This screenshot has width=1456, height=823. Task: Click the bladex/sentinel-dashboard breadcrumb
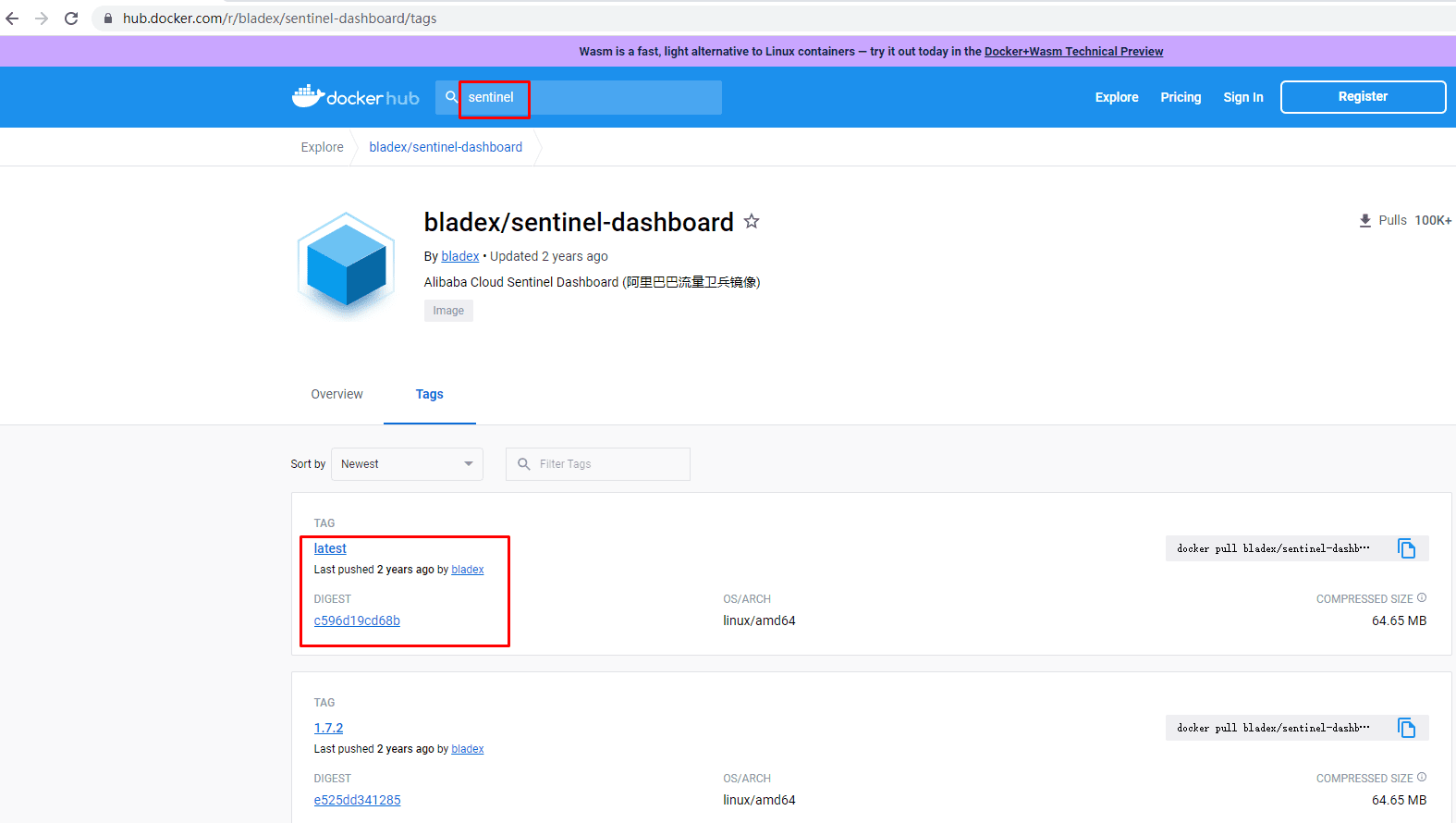[x=446, y=147]
